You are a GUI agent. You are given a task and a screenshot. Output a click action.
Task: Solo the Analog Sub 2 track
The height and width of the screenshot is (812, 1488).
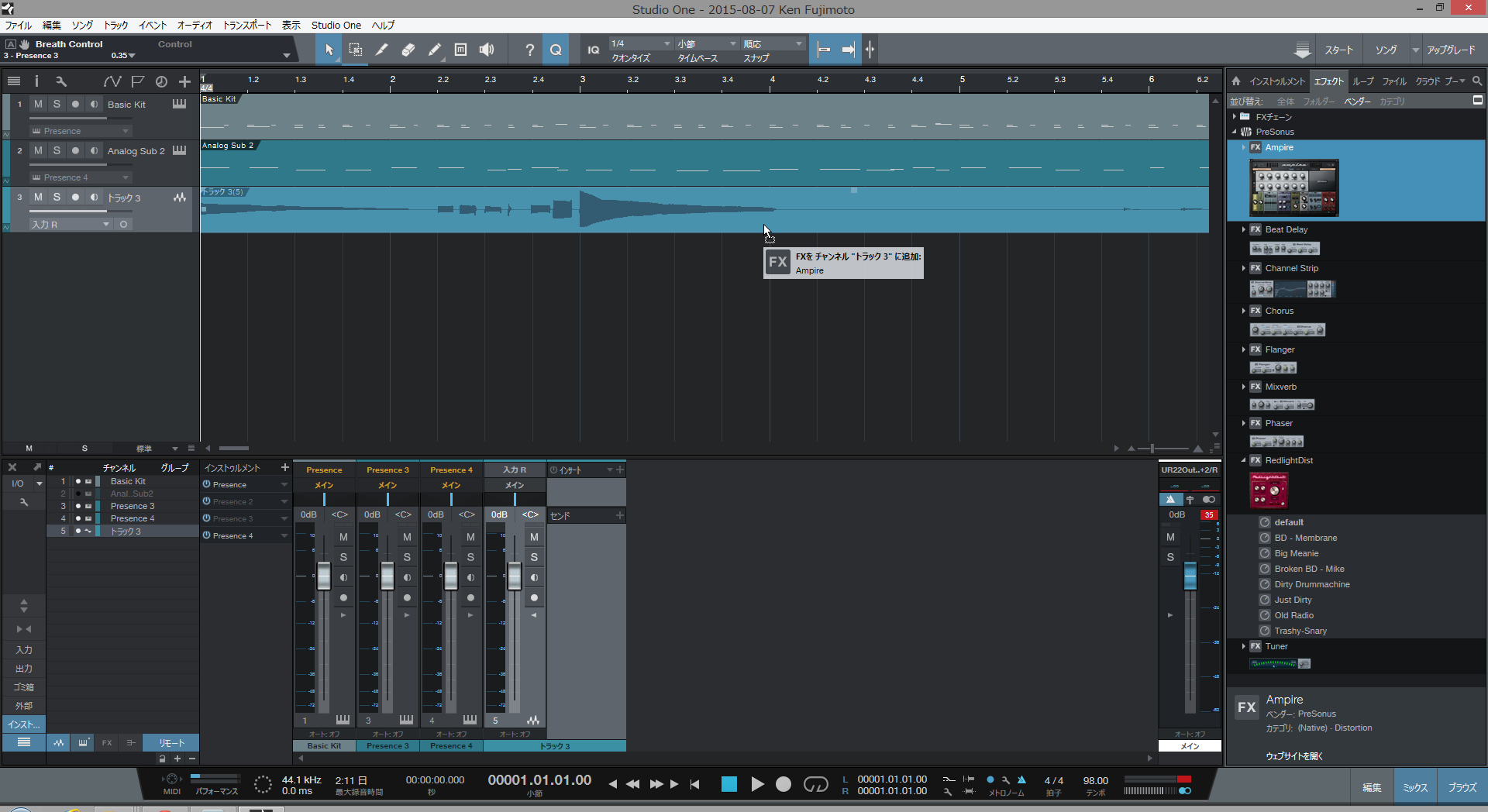(x=57, y=150)
